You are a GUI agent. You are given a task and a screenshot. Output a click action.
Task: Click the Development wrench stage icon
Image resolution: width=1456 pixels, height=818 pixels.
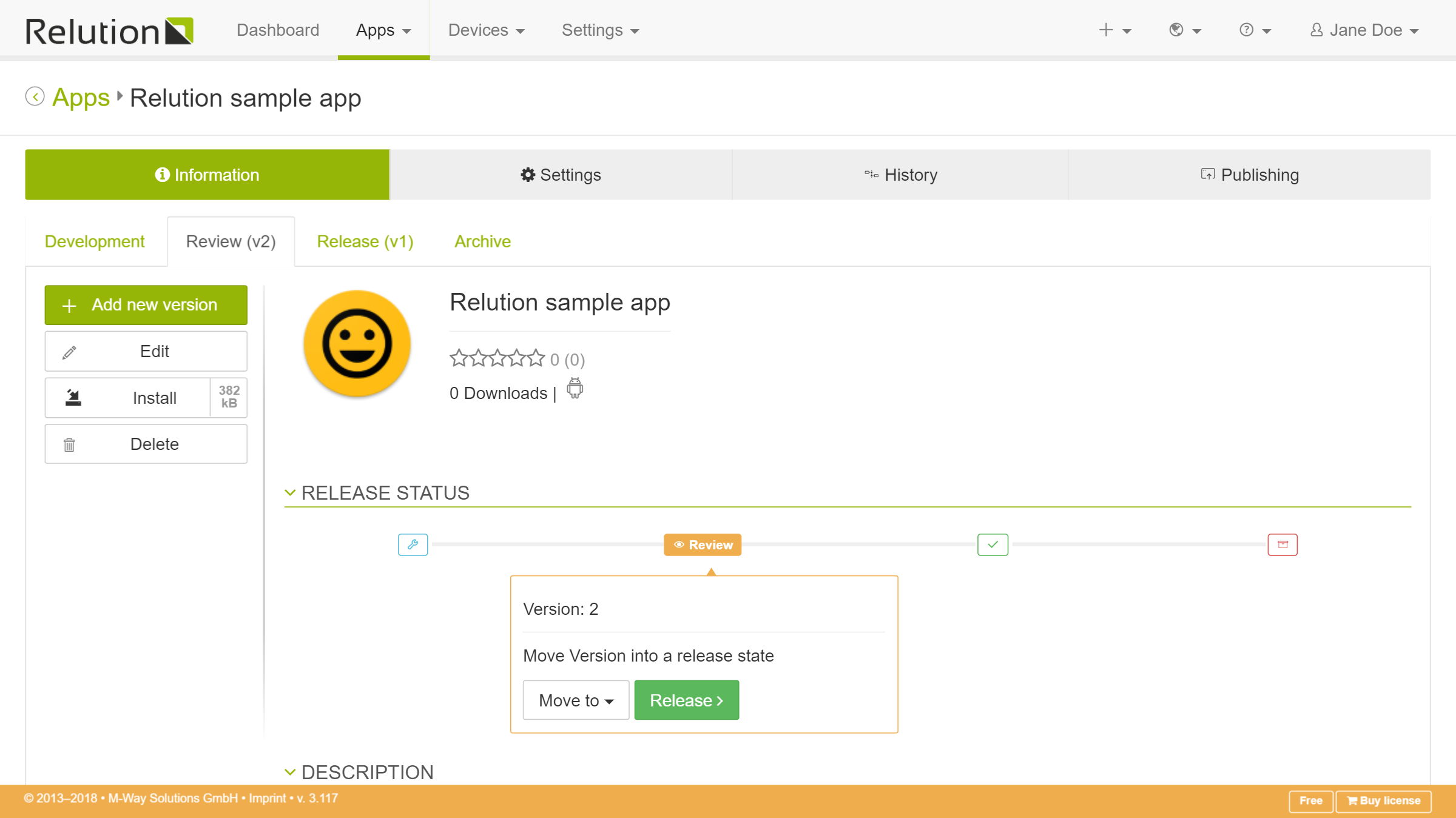tap(413, 545)
